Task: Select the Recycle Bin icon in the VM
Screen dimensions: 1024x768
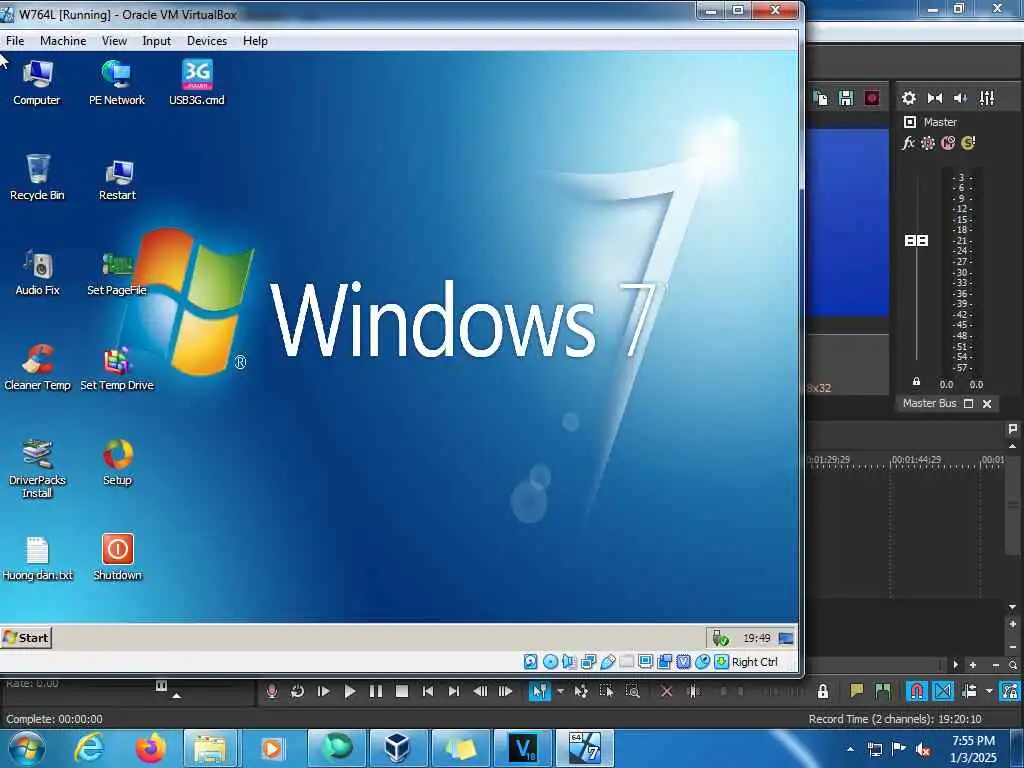Action: click(37, 177)
